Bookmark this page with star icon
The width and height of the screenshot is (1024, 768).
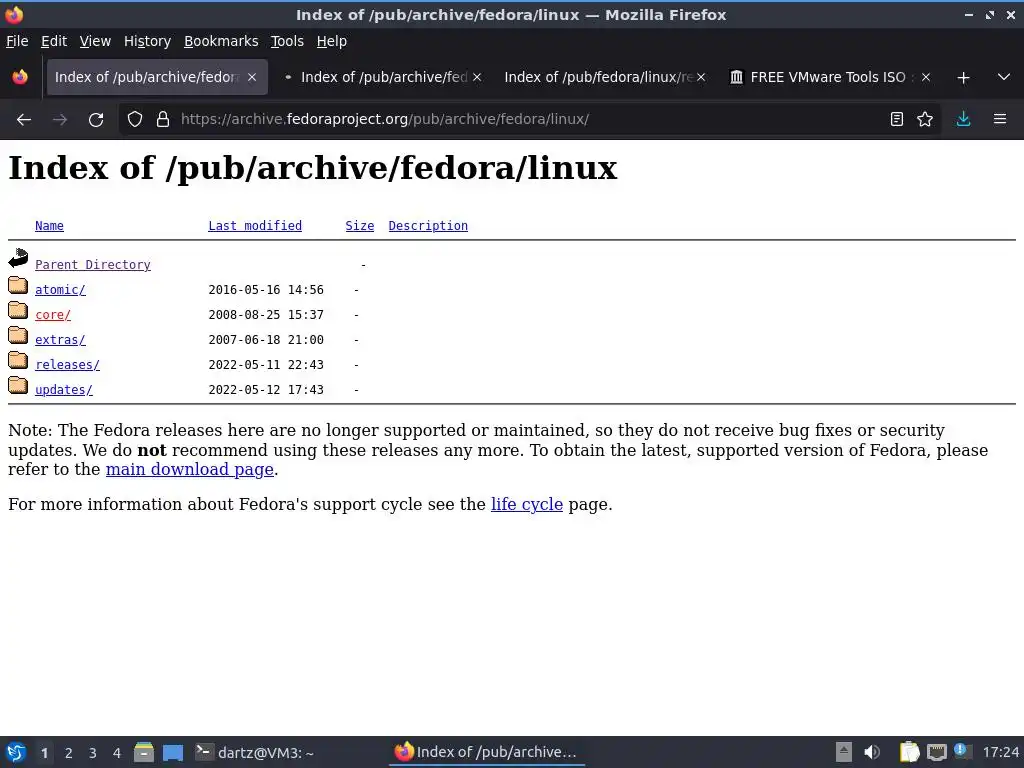coord(925,120)
